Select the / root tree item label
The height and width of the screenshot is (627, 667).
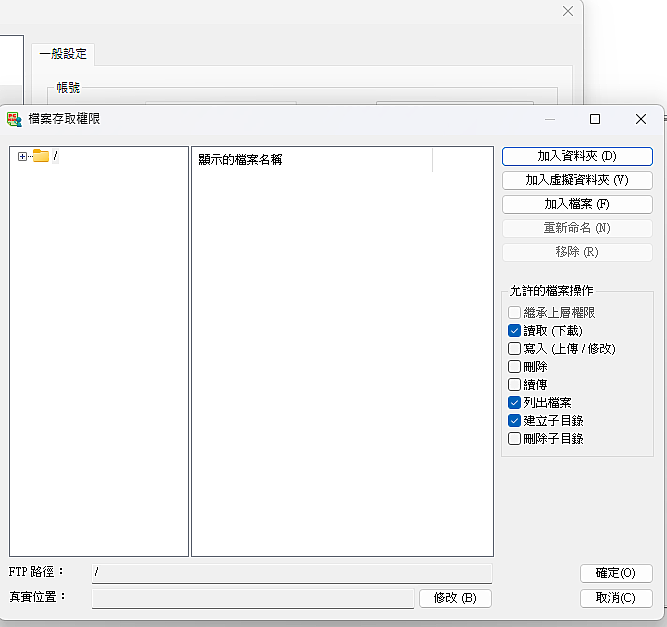[x=55, y=156]
